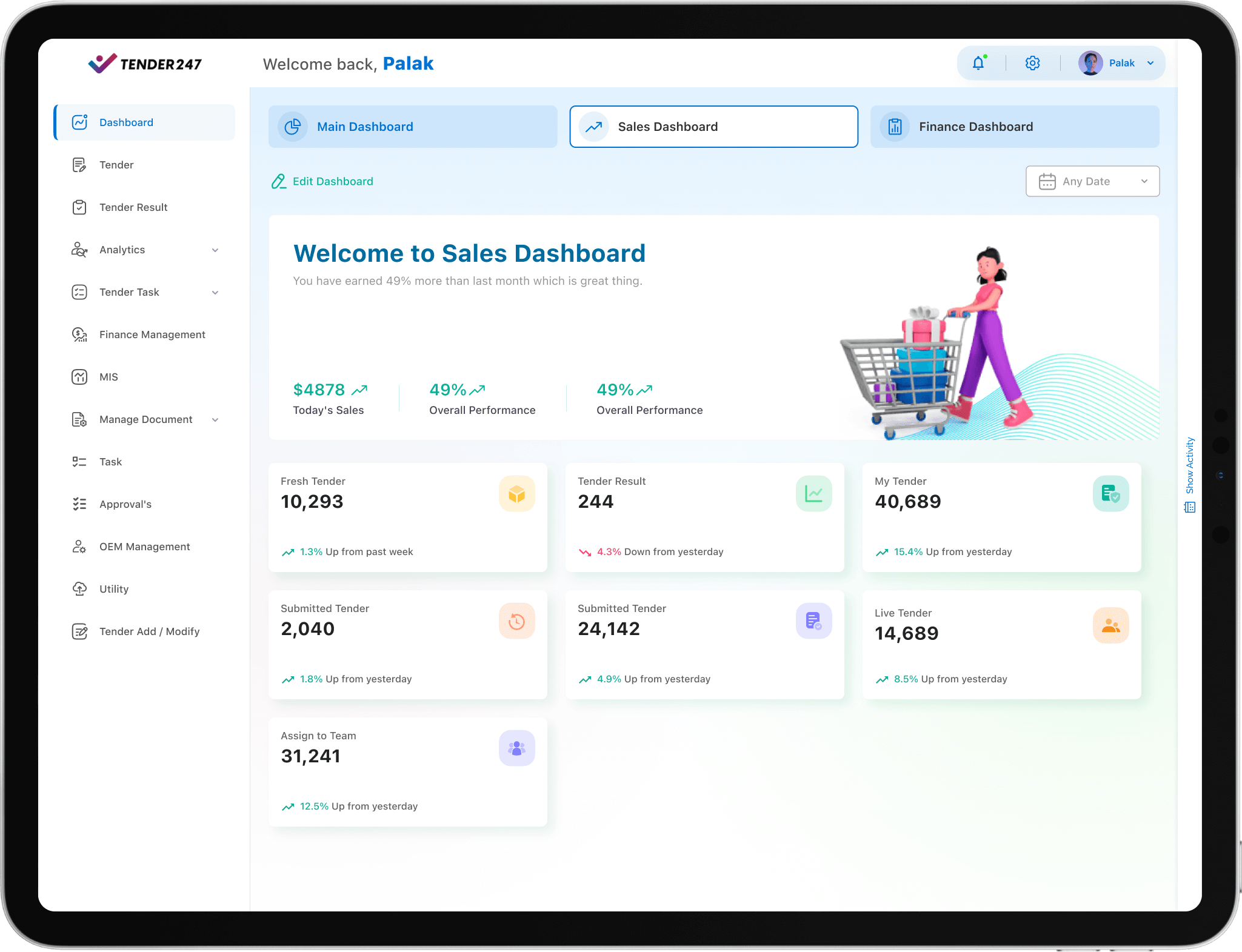
Task: Click the Assign to Team group icon
Action: click(516, 748)
